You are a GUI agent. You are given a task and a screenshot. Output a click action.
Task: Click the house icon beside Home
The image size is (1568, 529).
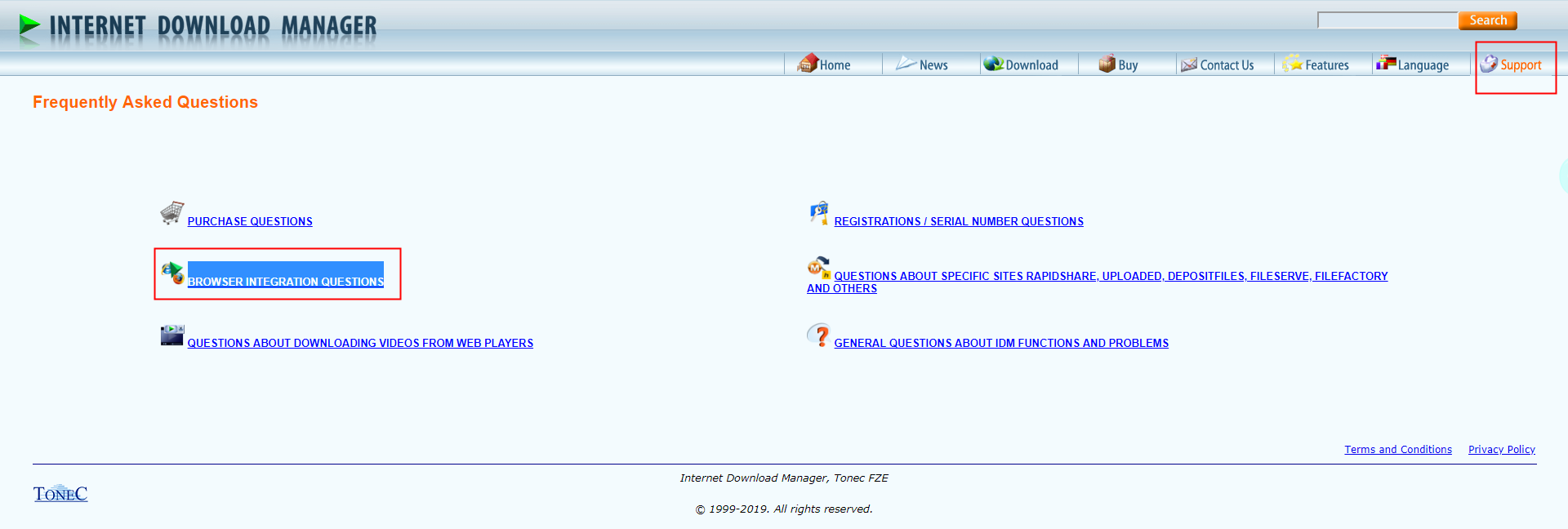[x=808, y=64]
